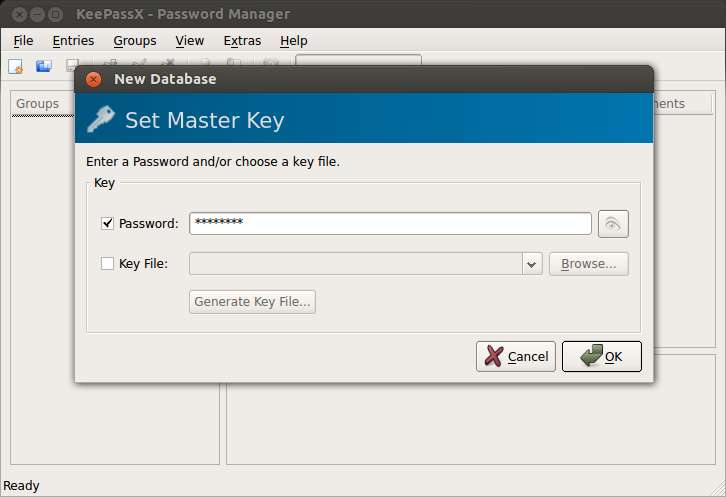Open the File menu
The width and height of the screenshot is (726, 497).
click(x=23, y=41)
